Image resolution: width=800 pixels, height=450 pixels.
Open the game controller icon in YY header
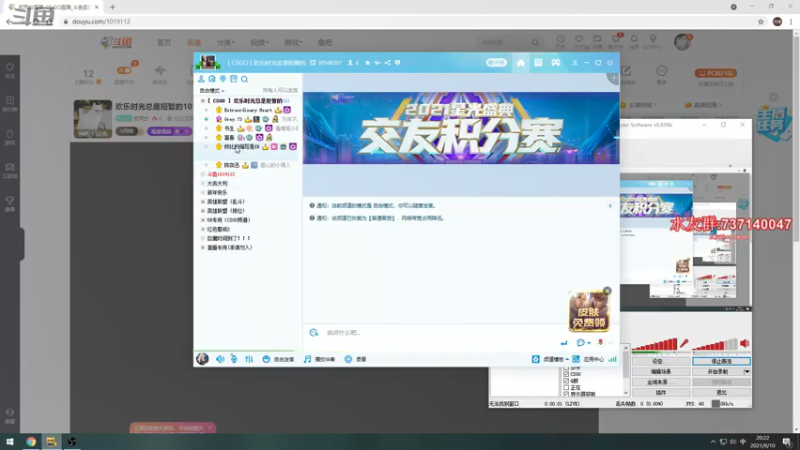556,63
